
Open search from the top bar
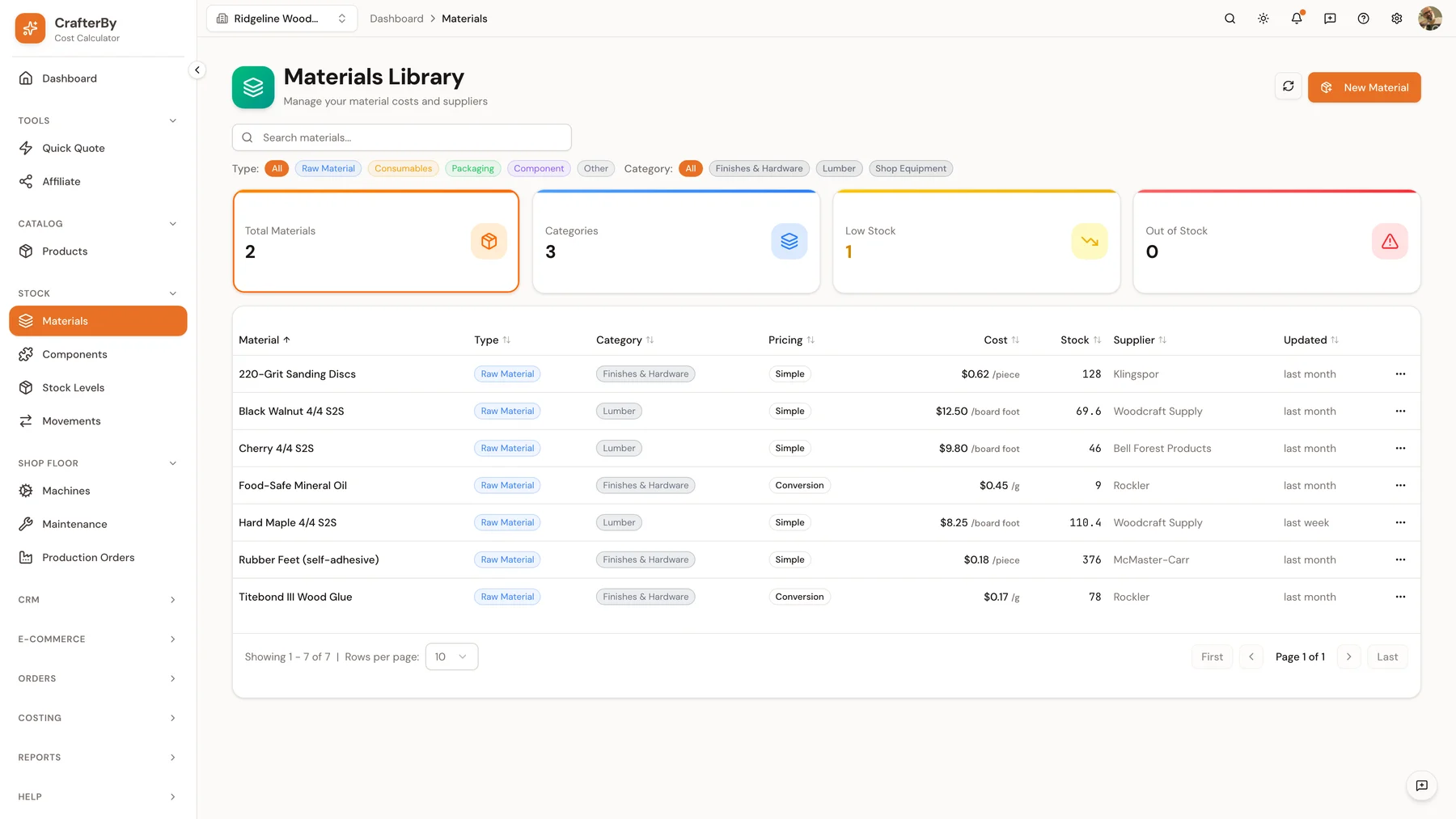(1230, 19)
